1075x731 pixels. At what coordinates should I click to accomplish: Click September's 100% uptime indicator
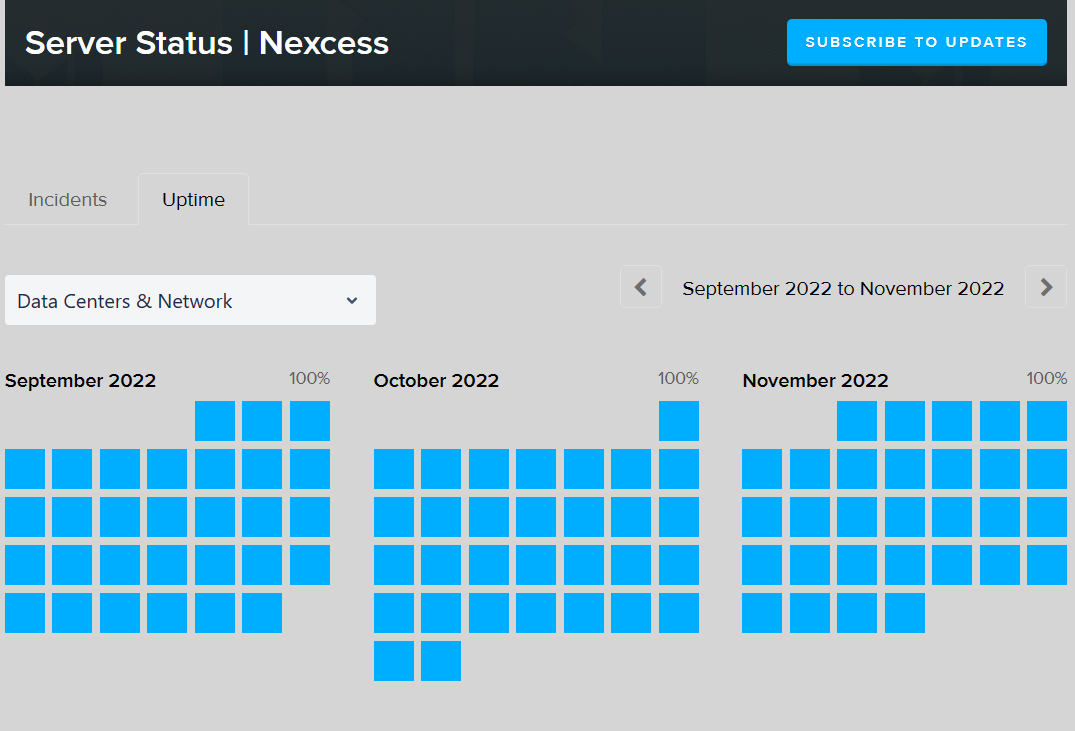click(x=311, y=378)
